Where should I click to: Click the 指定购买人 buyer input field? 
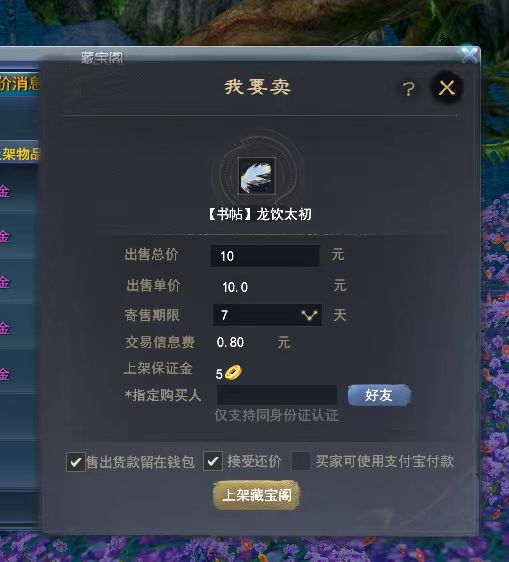pos(277,395)
